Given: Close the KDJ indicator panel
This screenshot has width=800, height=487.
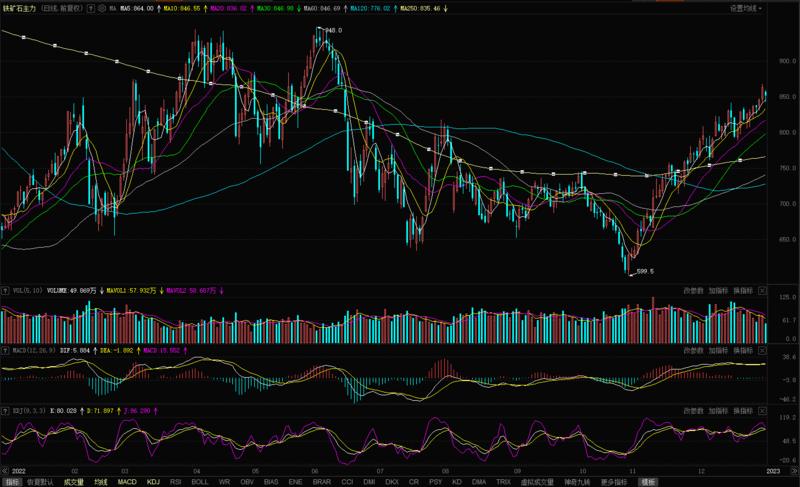Looking at the screenshot, I should (762, 411).
